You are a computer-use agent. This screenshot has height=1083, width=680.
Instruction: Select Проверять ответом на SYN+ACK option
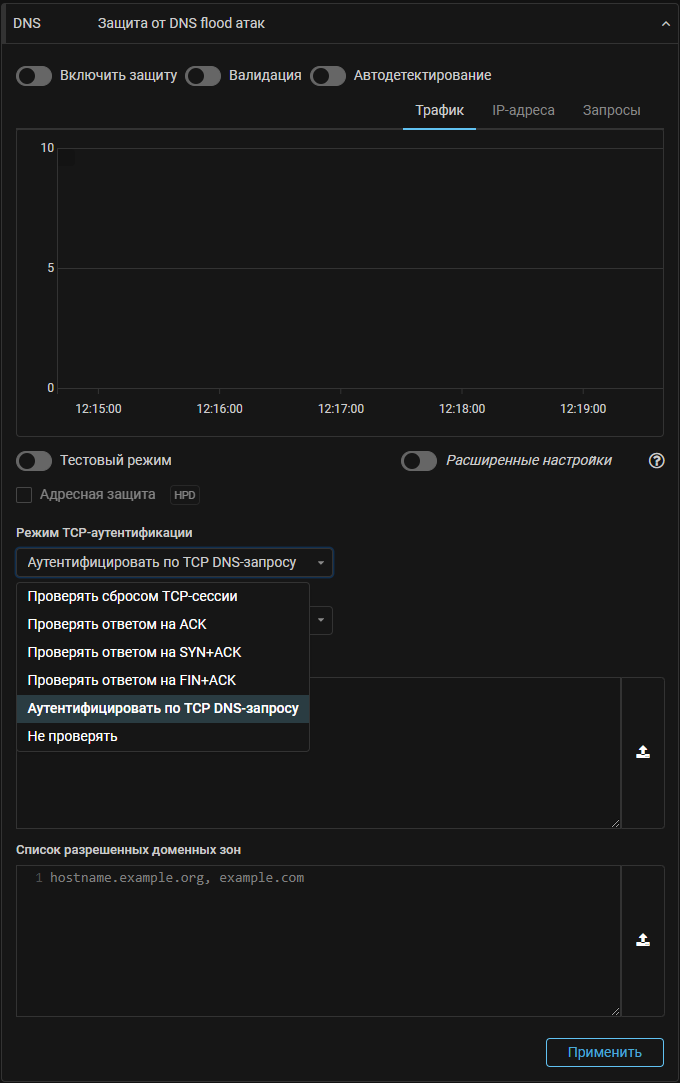click(134, 652)
